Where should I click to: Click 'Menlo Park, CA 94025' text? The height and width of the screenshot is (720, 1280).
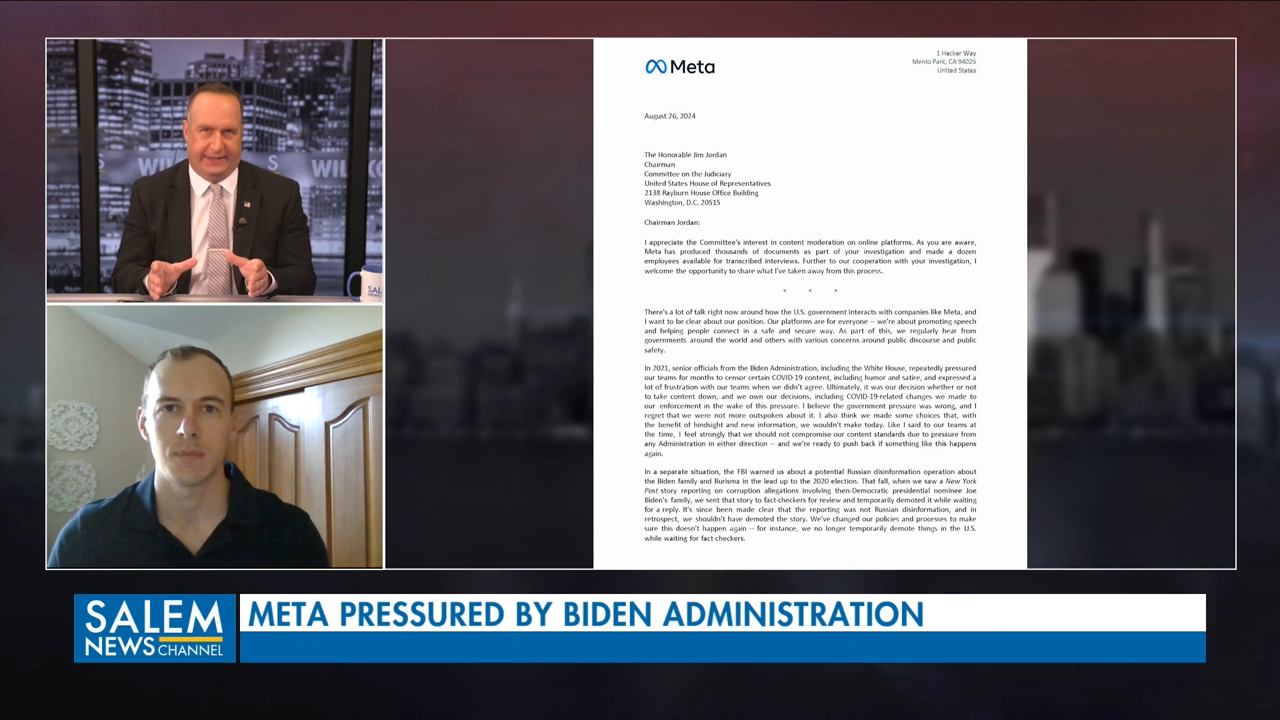pos(944,61)
